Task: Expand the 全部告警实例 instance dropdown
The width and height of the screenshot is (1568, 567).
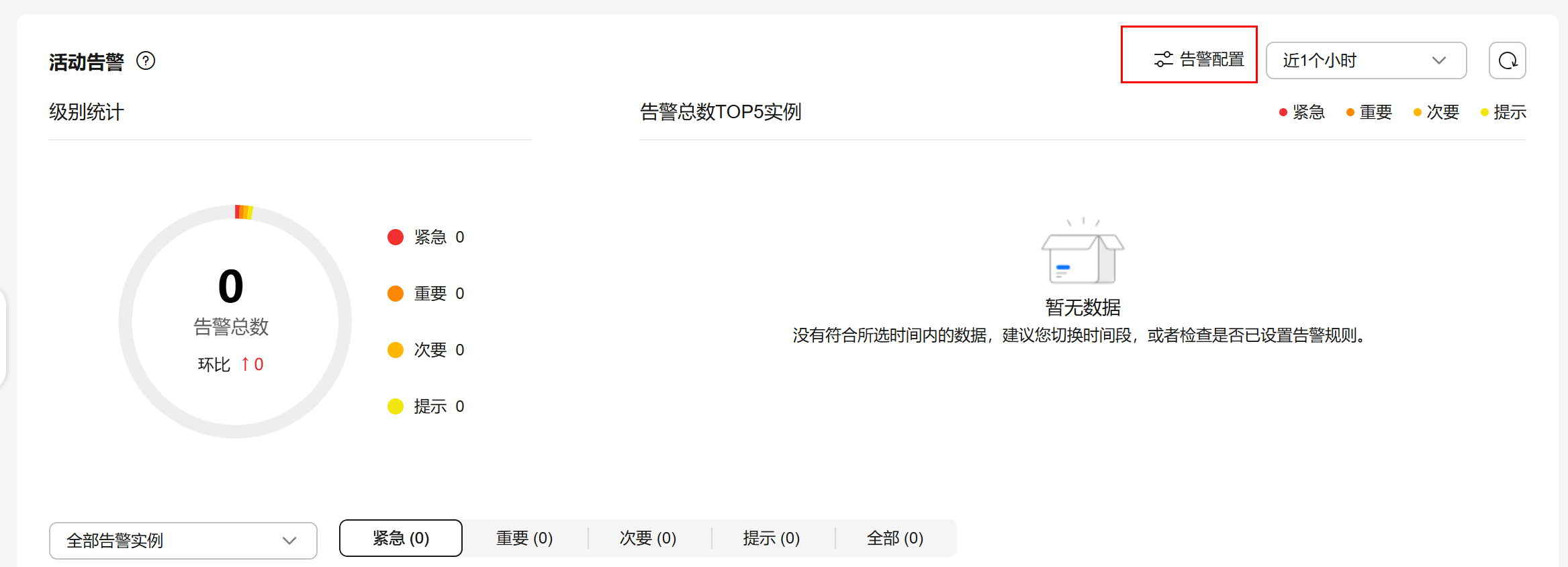Action: [x=183, y=541]
